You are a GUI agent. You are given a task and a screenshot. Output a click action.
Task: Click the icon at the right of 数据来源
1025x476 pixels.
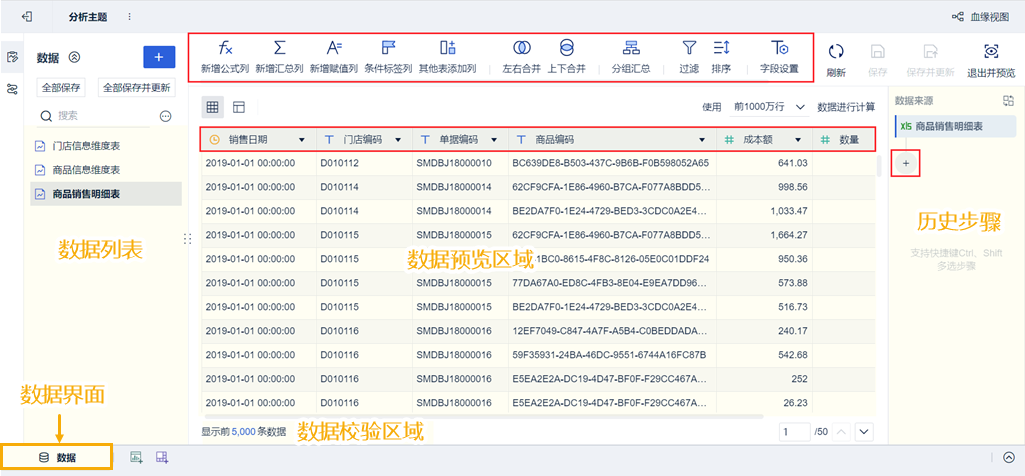[1008, 101]
